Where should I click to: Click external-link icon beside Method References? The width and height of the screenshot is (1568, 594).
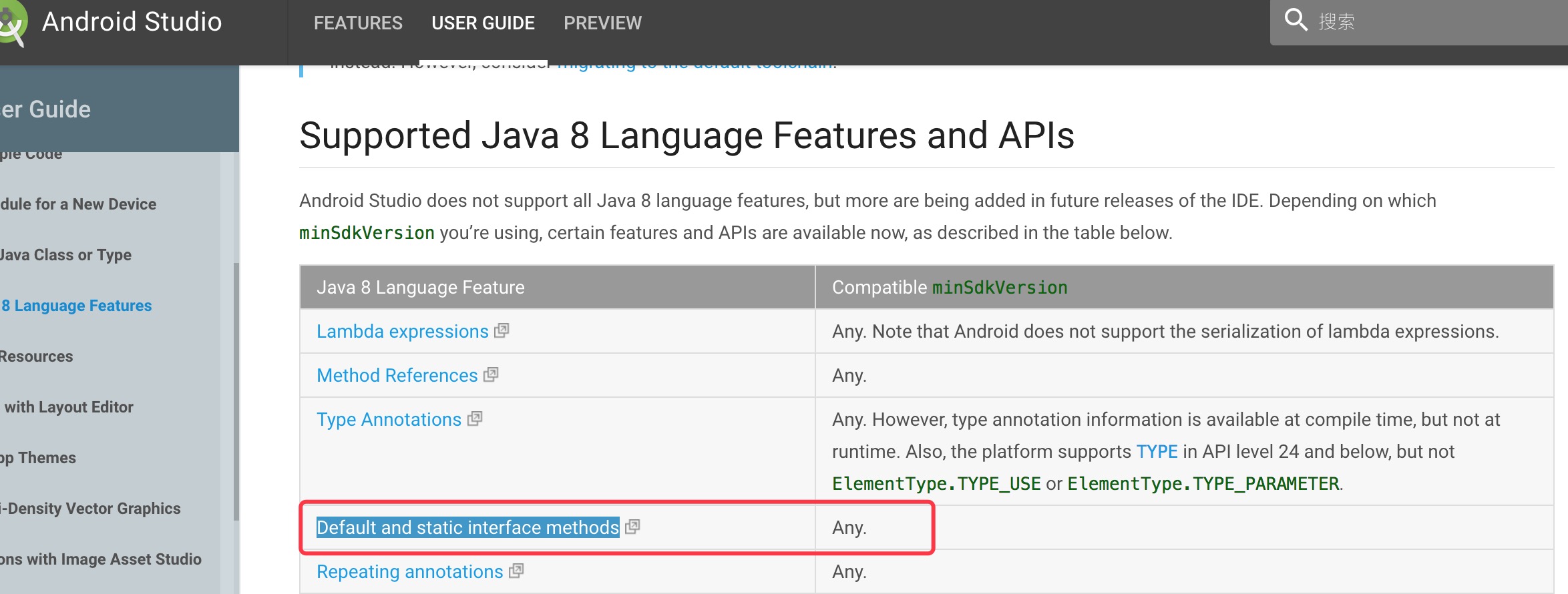pos(491,374)
